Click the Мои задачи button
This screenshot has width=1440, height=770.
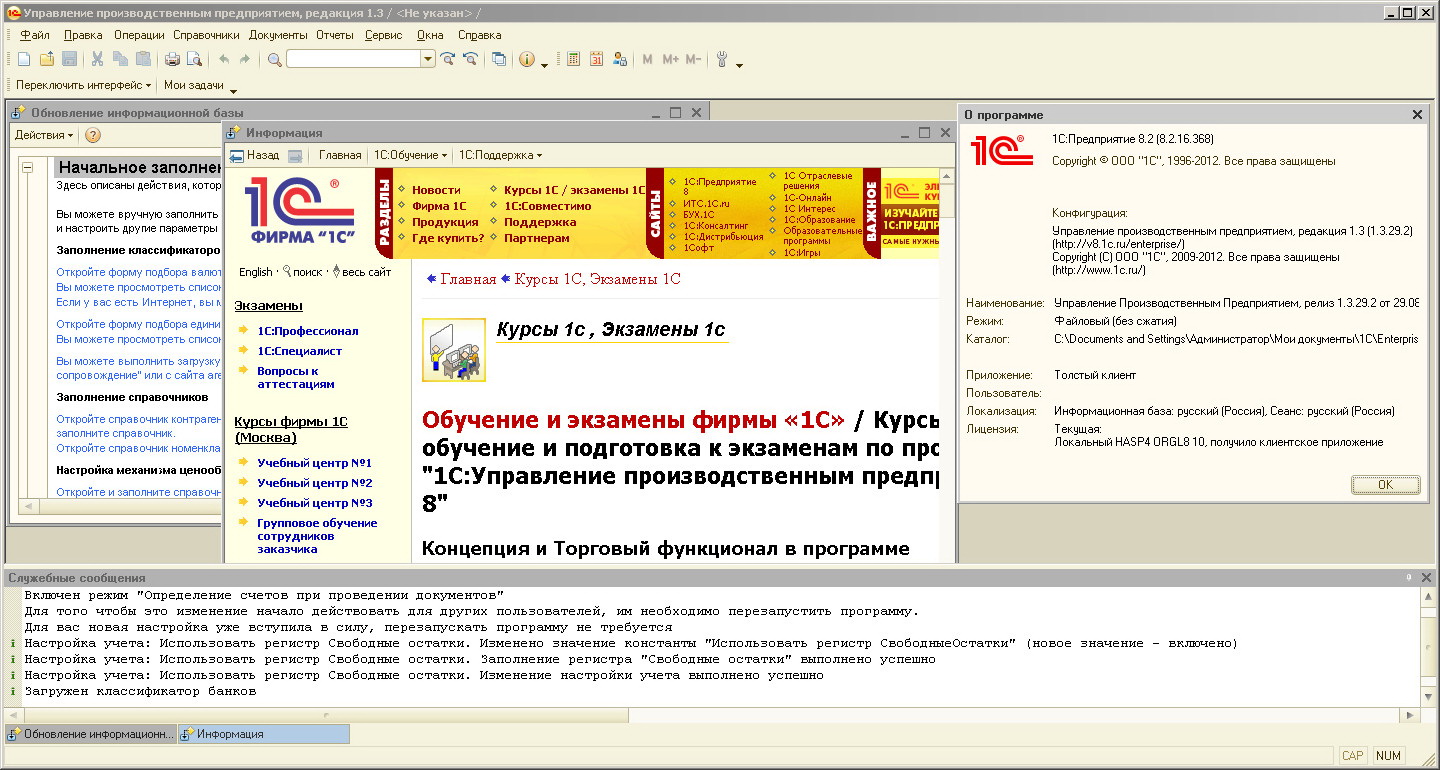coord(194,85)
